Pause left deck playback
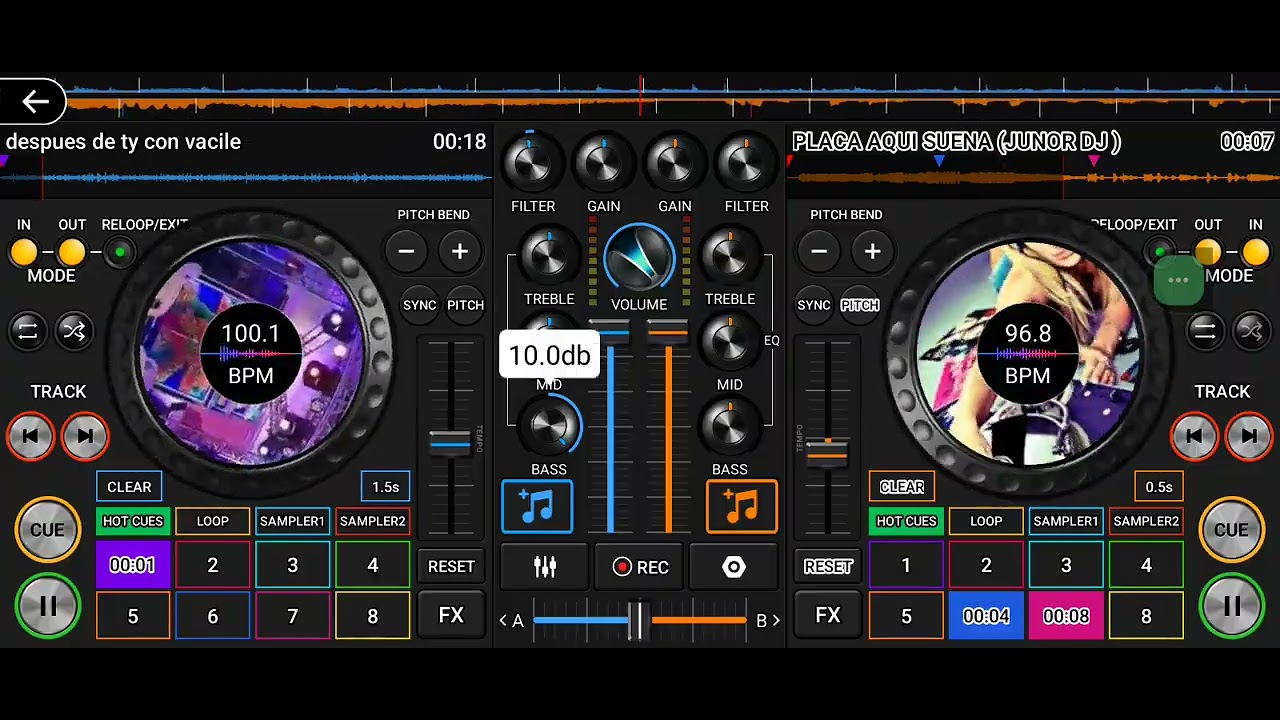Viewport: 1280px width, 720px height. pyautogui.click(x=47, y=605)
